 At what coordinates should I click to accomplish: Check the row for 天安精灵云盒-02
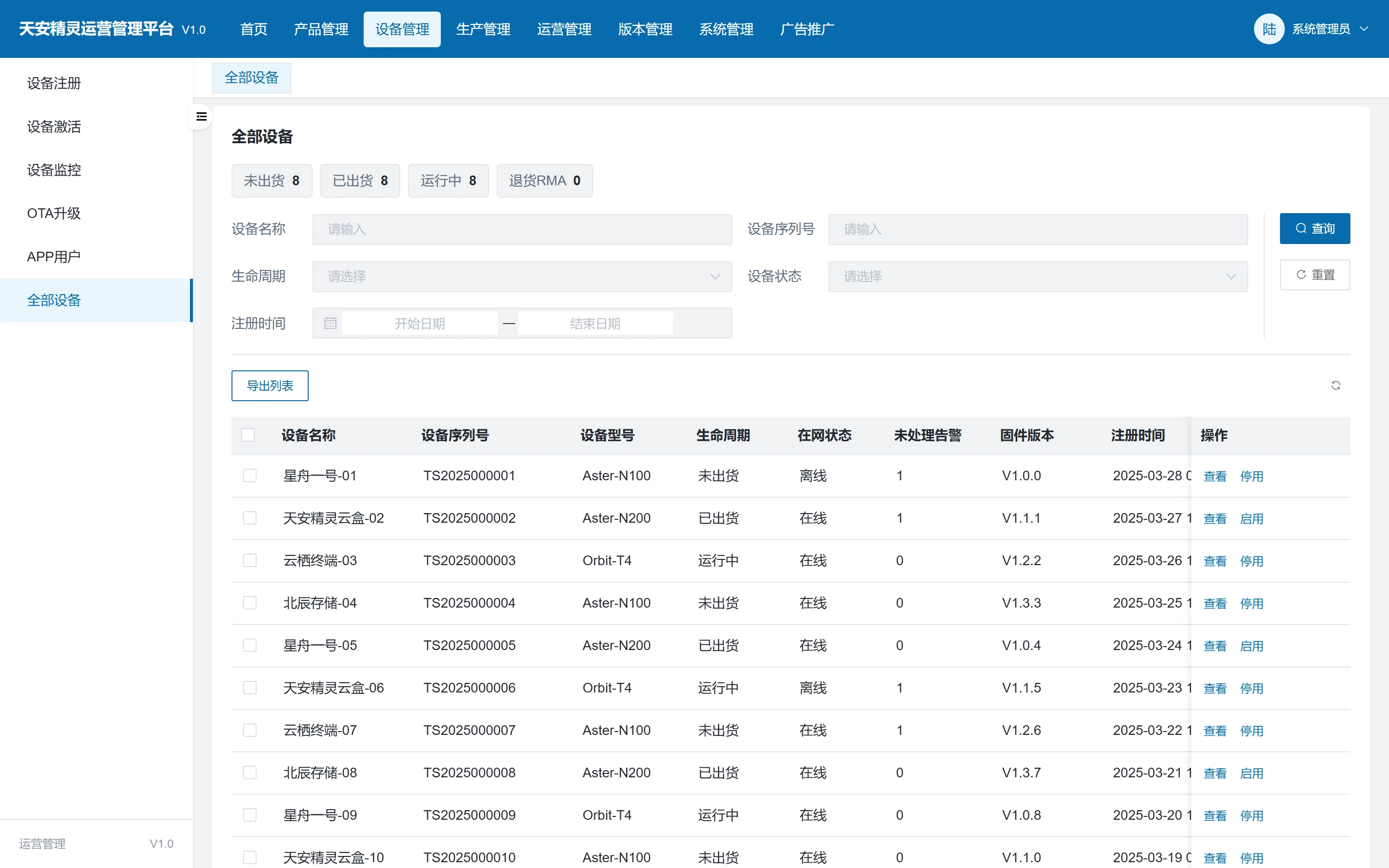tap(250, 518)
